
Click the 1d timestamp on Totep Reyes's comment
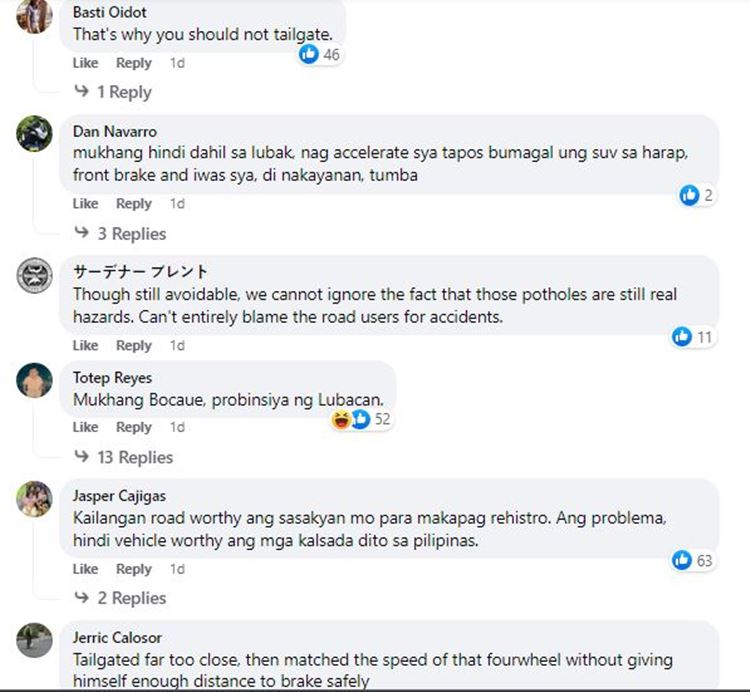(177, 427)
